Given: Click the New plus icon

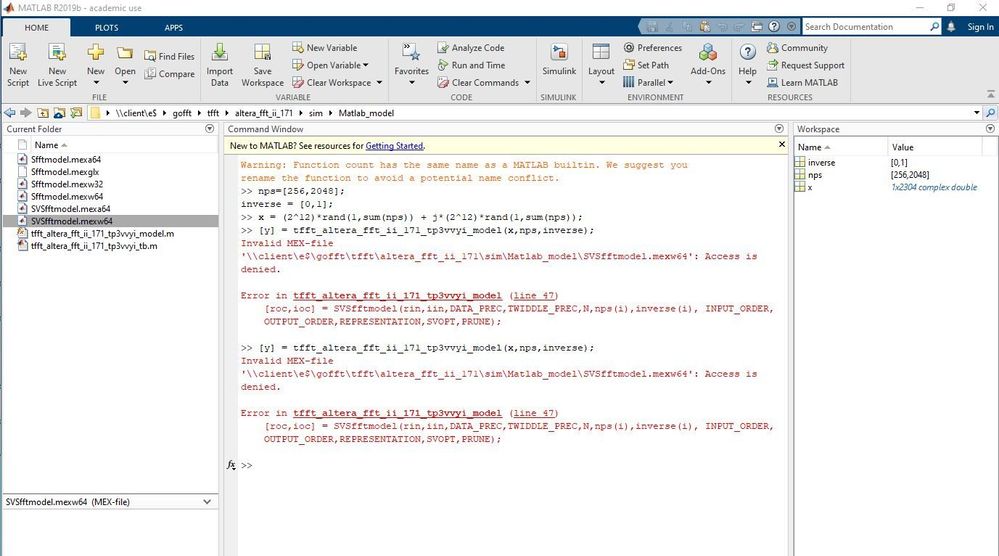Looking at the screenshot, I should pyautogui.click(x=96, y=52).
